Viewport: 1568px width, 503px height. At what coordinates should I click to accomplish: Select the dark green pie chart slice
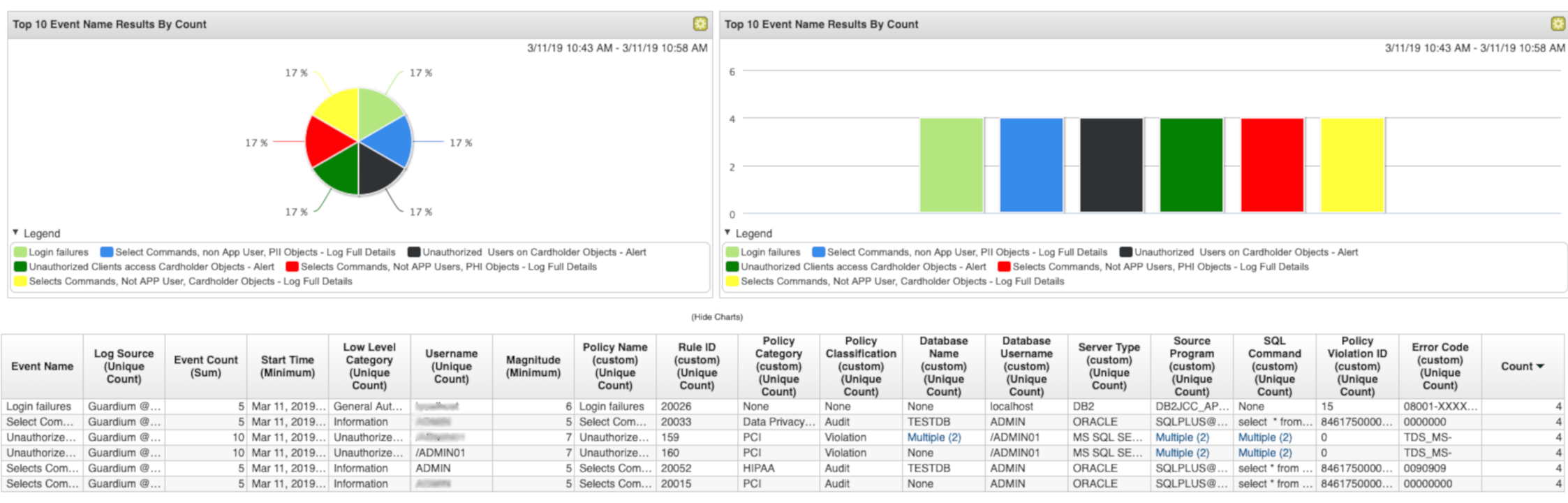click(341, 173)
